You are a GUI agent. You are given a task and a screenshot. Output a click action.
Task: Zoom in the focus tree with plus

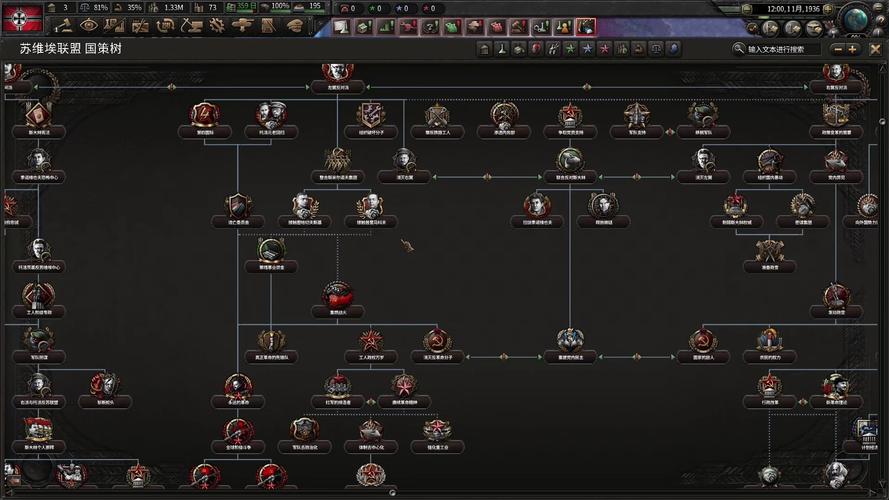[852, 49]
